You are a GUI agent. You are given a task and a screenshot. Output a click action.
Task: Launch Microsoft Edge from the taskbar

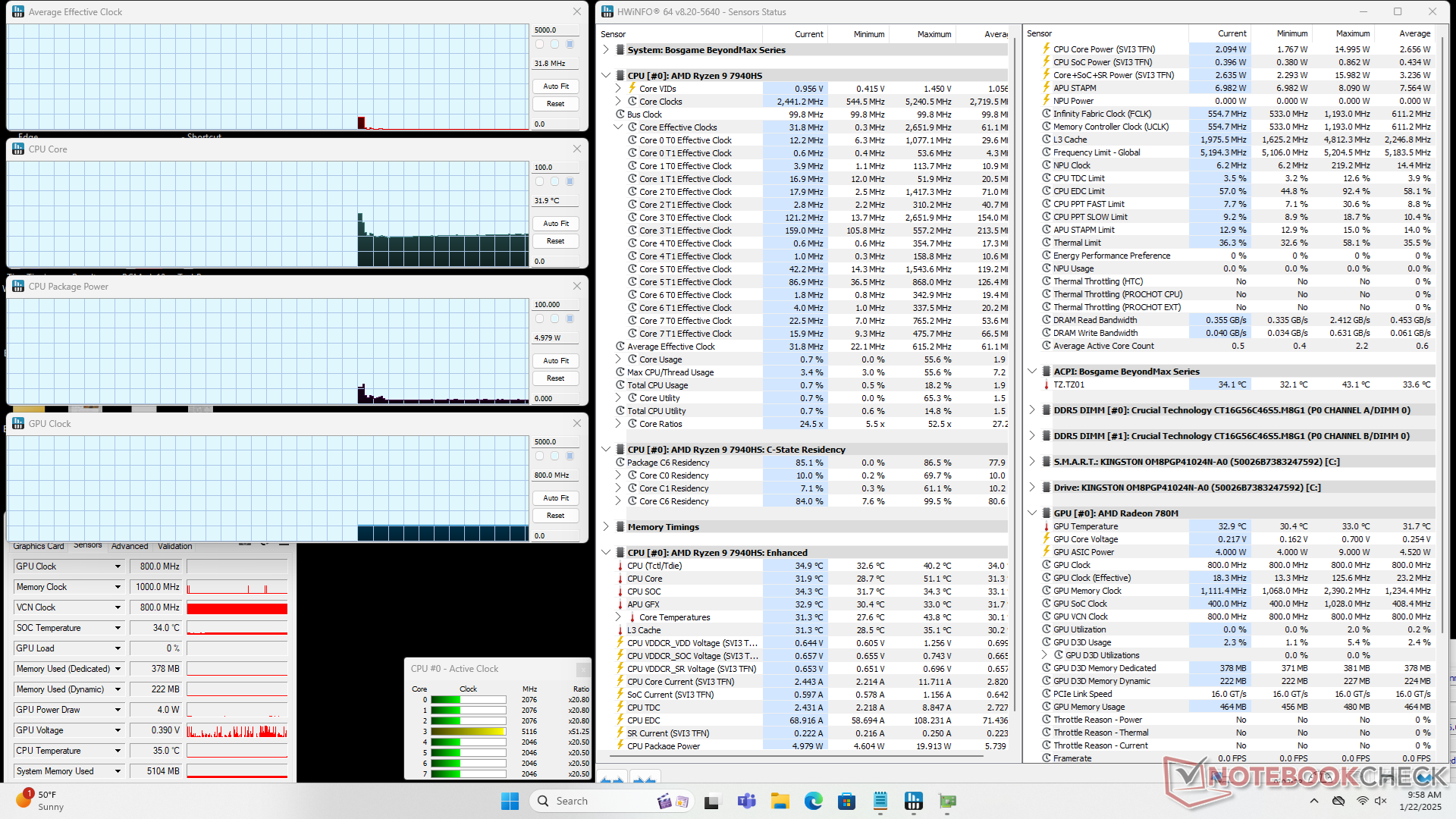point(814,801)
